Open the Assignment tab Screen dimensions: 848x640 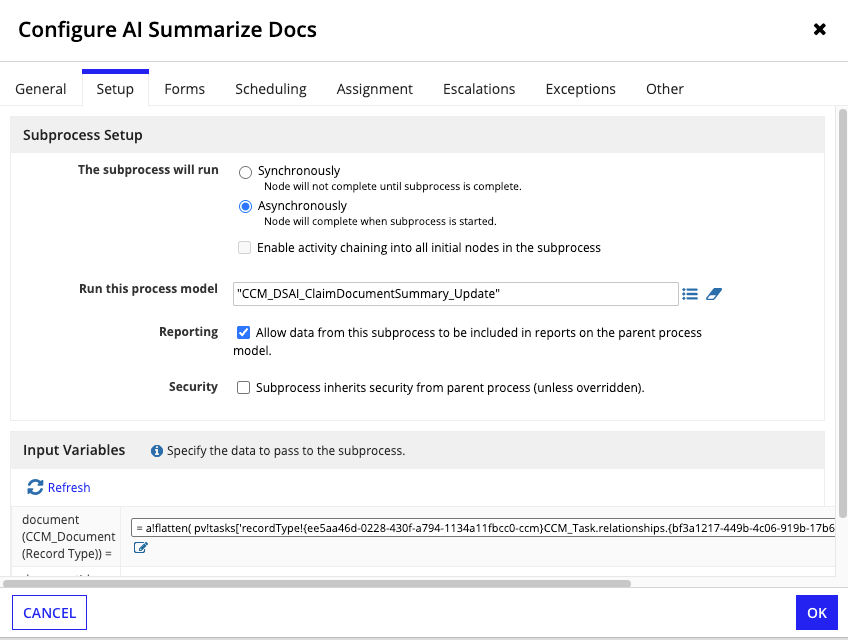point(374,89)
